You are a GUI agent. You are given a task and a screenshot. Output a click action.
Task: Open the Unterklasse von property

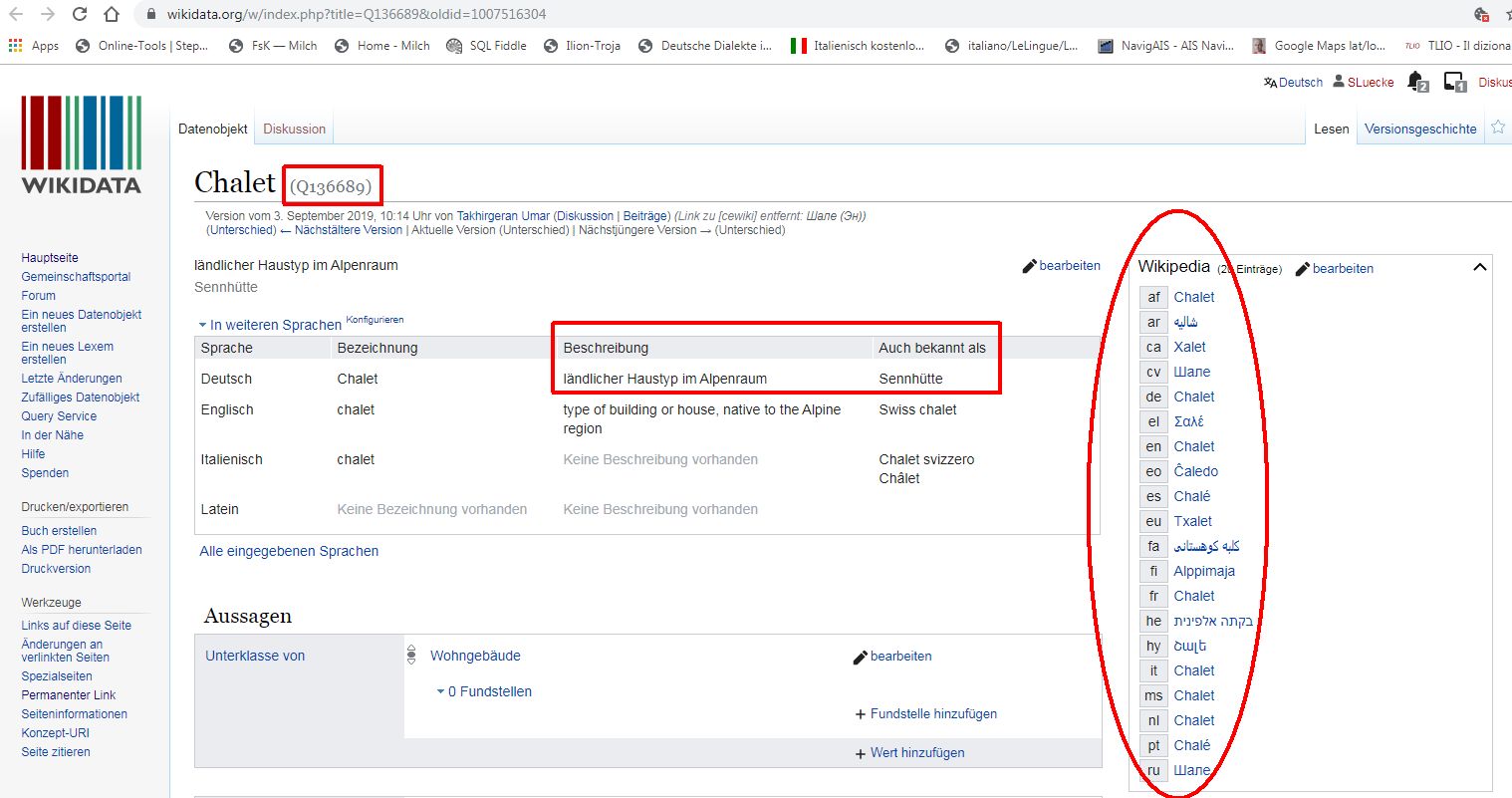click(255, 656)
